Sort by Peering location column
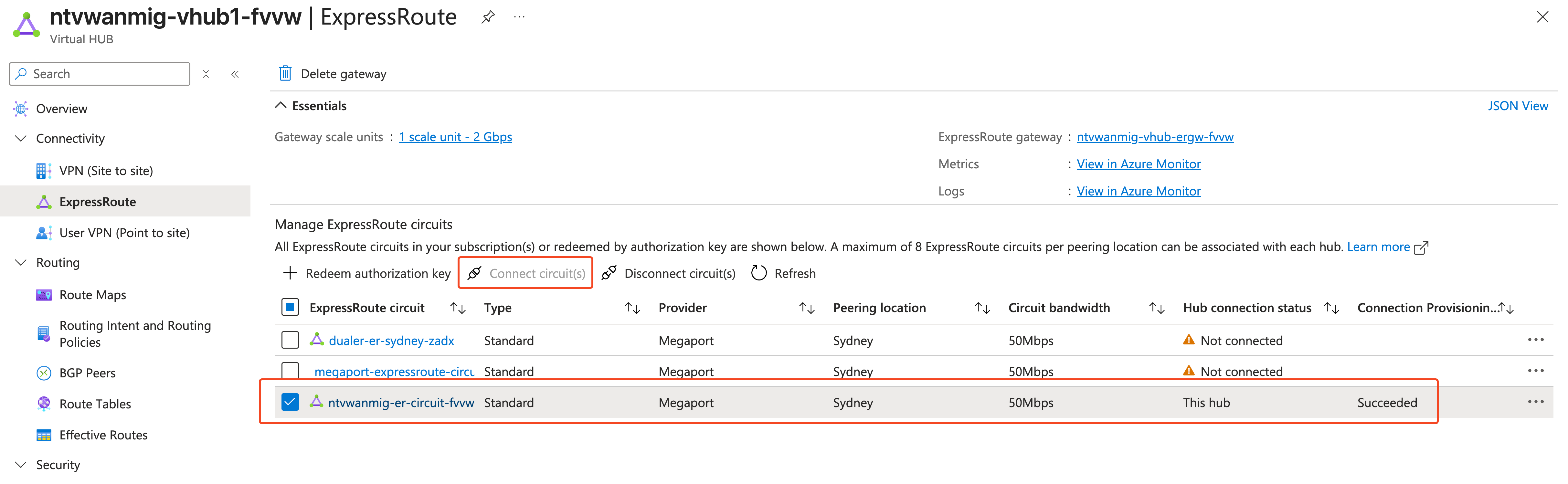 tap(982, 308)
